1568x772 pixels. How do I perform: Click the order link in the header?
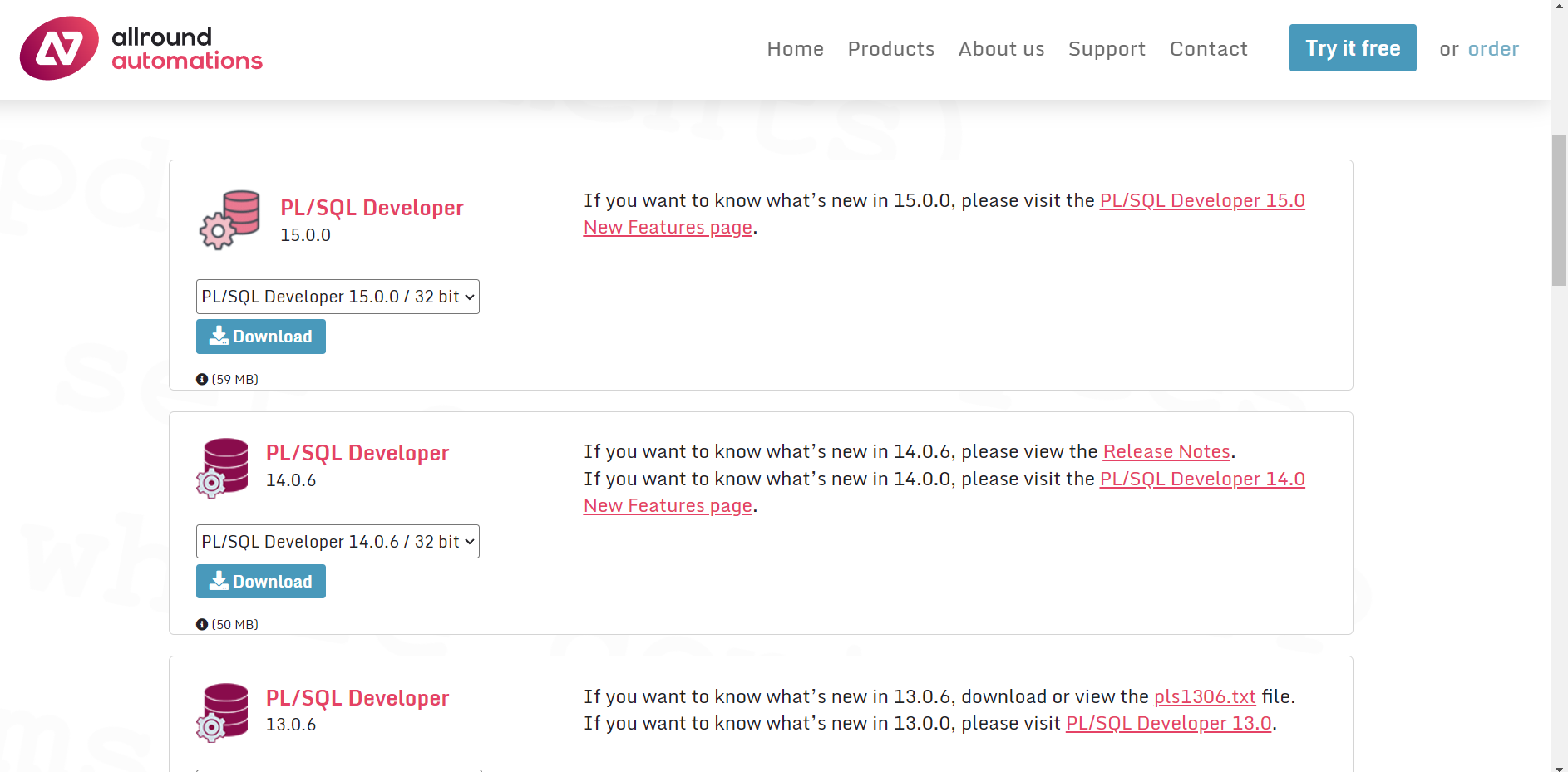tap(1493, 49)
